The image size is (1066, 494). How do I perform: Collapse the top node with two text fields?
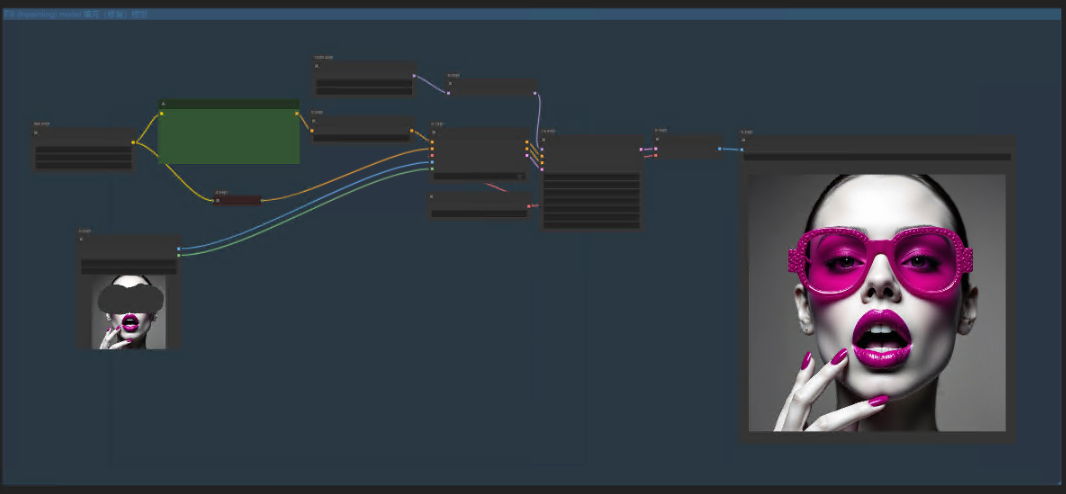(x=318, y=66)
